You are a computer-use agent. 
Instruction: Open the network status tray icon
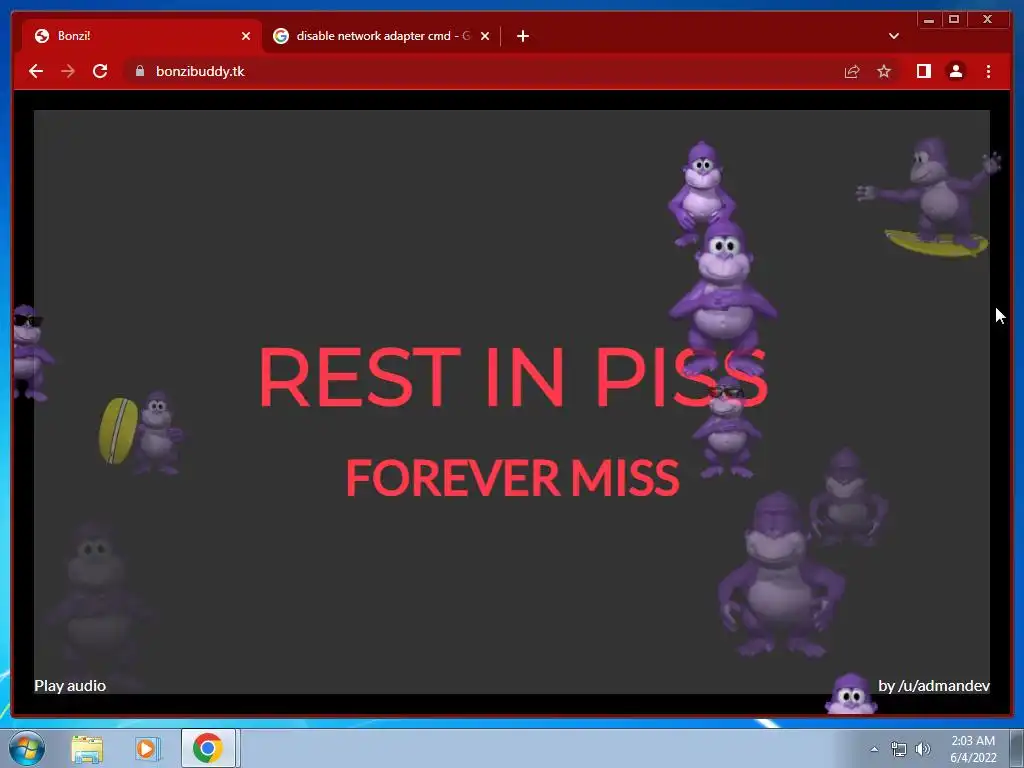tap(899, 749)
